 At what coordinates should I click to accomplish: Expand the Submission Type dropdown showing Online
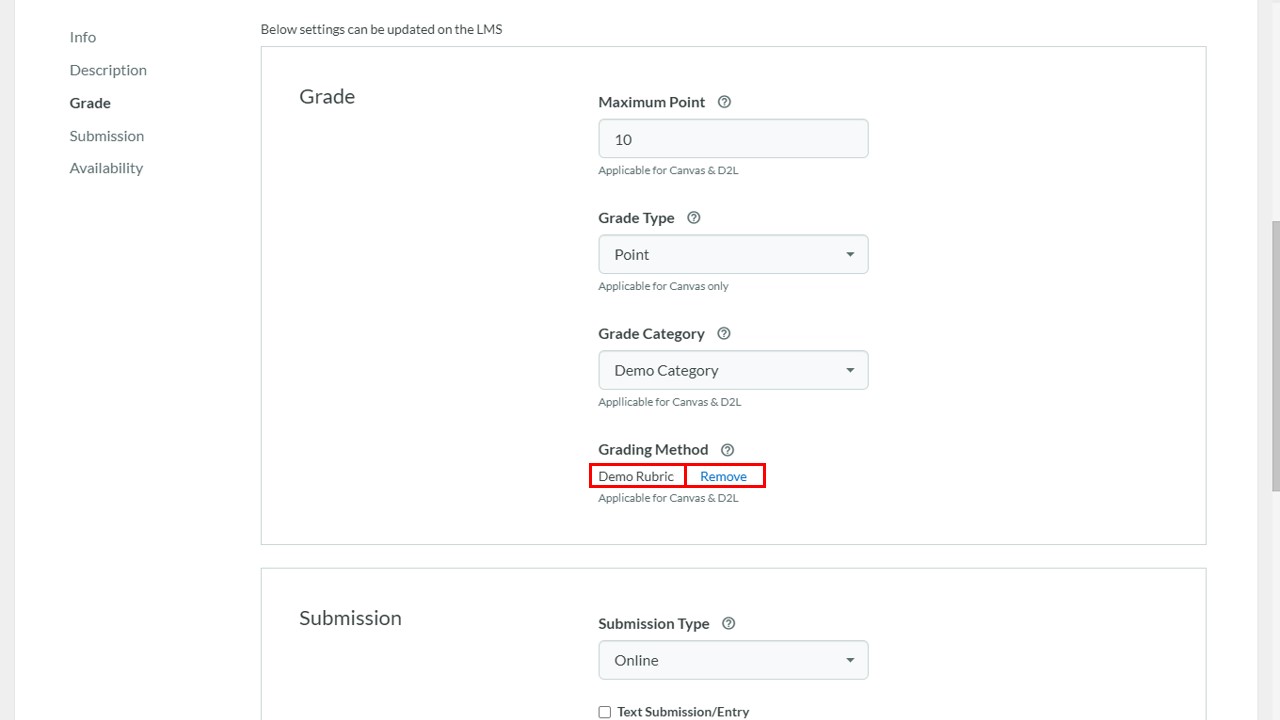733,661
